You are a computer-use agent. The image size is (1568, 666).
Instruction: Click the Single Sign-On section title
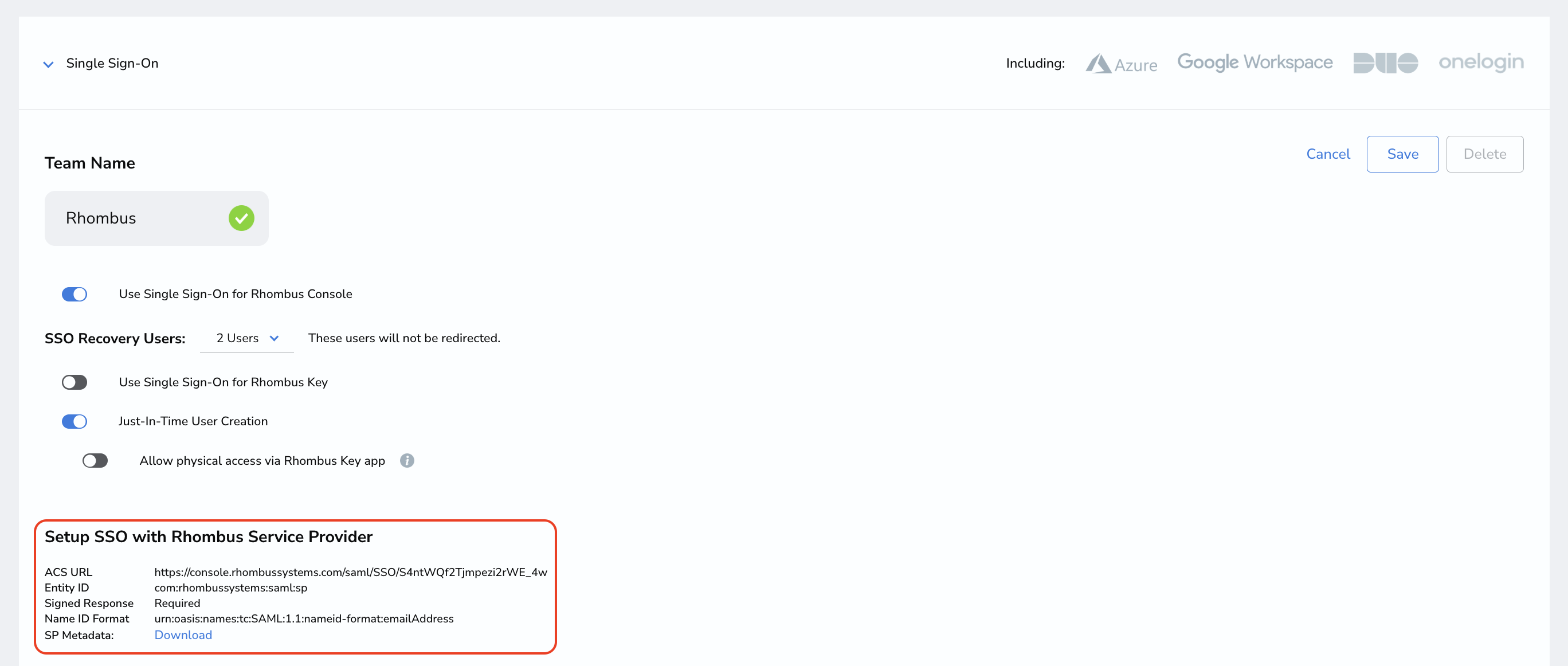point(112,63)
